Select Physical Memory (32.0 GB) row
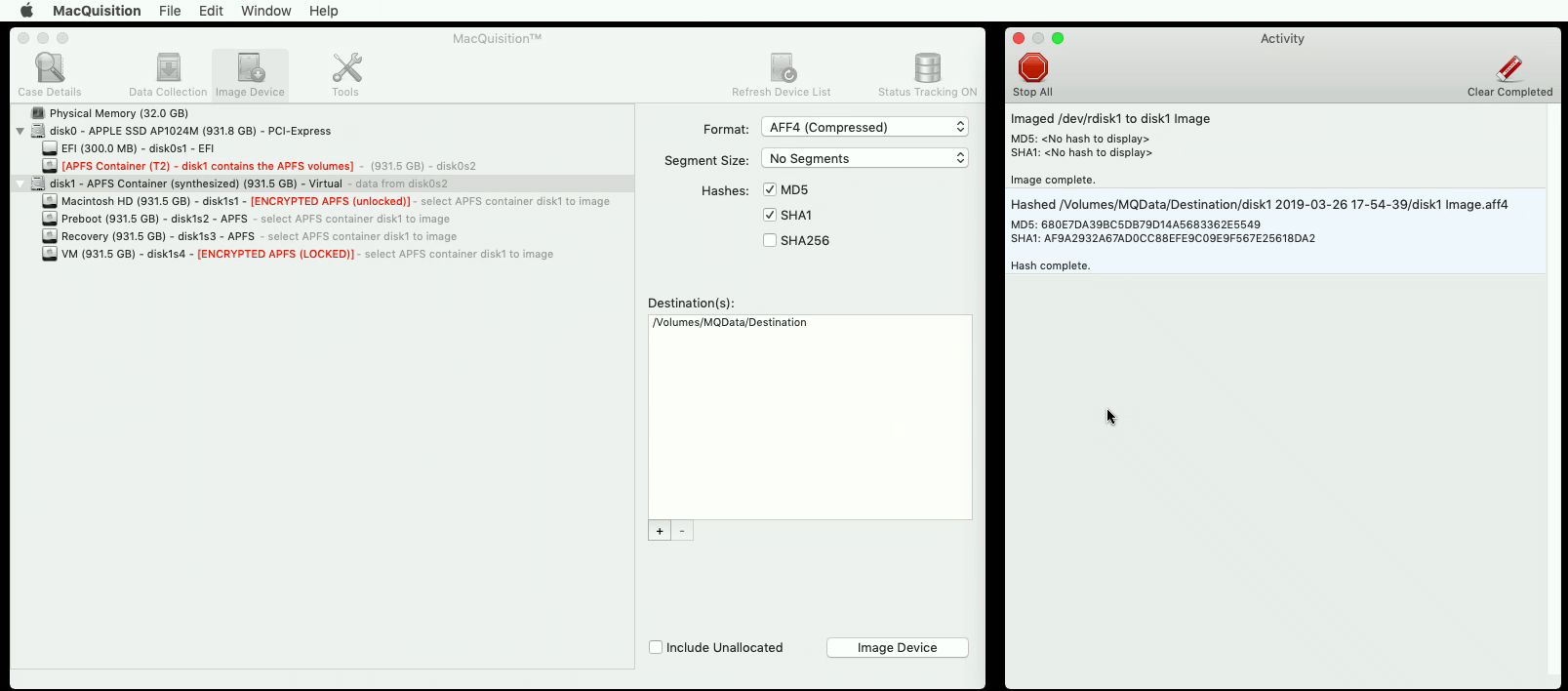 pos(322,113)
